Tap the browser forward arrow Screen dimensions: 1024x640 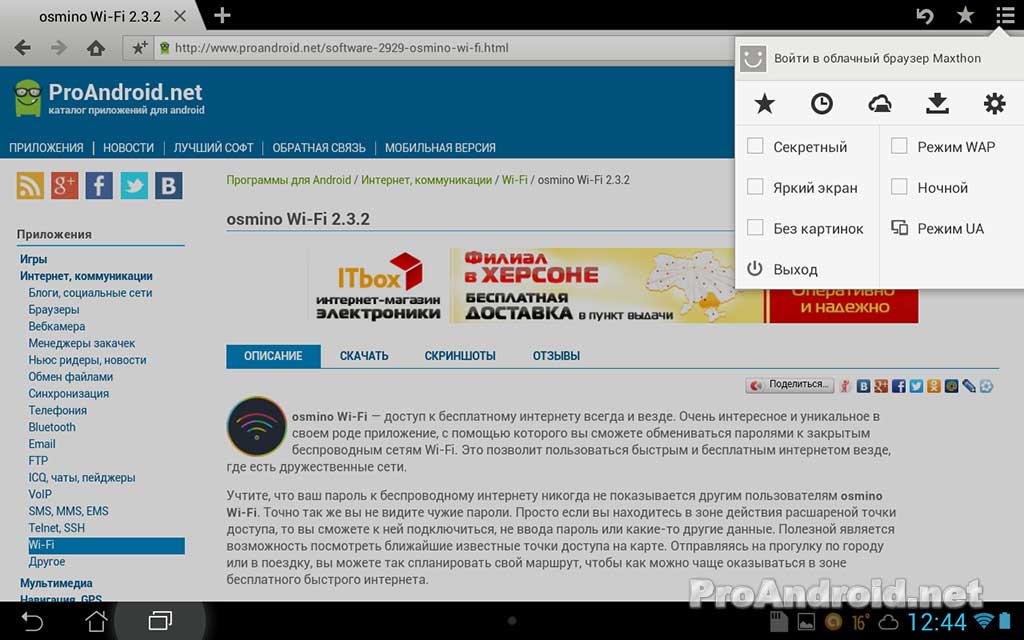pyautogui.click(x=59, y=48)
